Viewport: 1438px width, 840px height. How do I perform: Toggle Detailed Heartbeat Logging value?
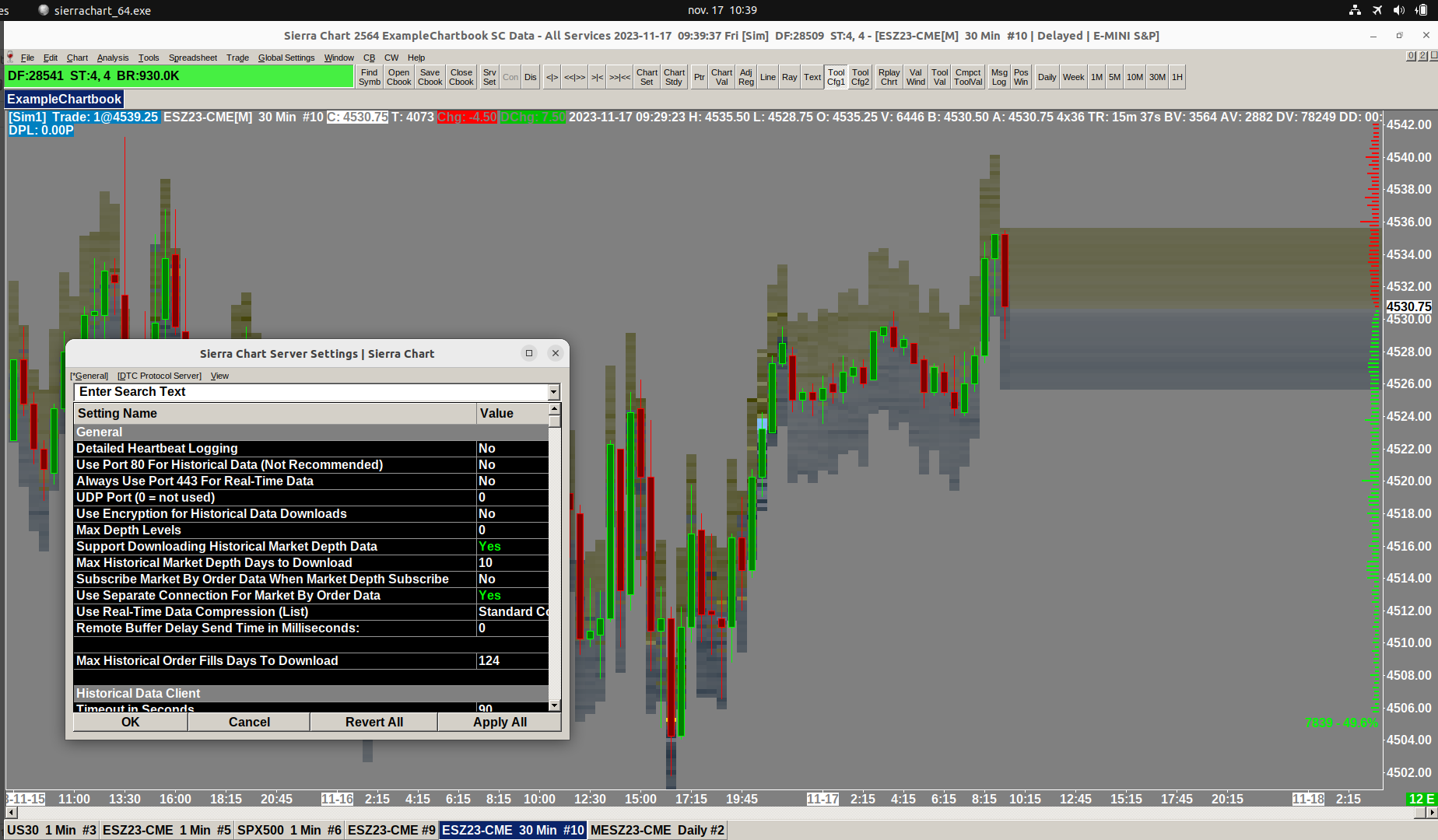point(513,449)
